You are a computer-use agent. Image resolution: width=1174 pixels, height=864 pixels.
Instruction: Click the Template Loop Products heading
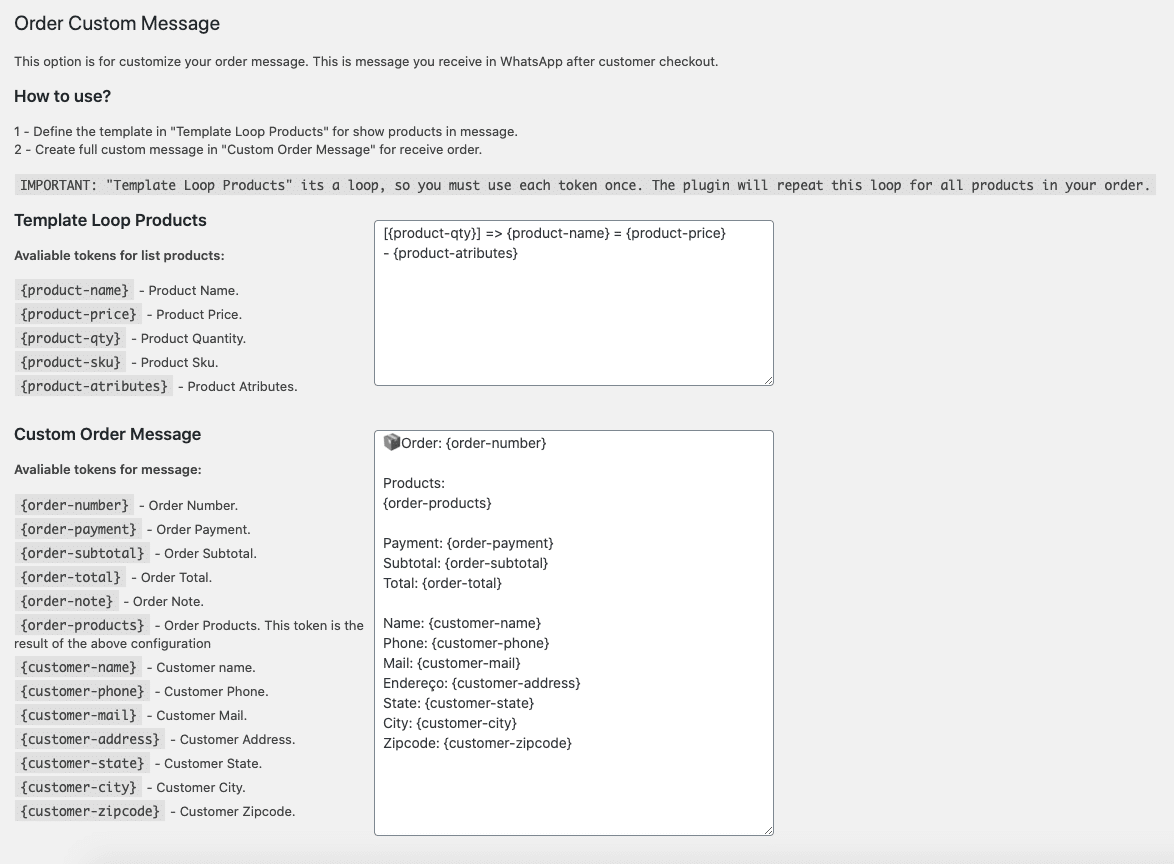pos(110,220)
